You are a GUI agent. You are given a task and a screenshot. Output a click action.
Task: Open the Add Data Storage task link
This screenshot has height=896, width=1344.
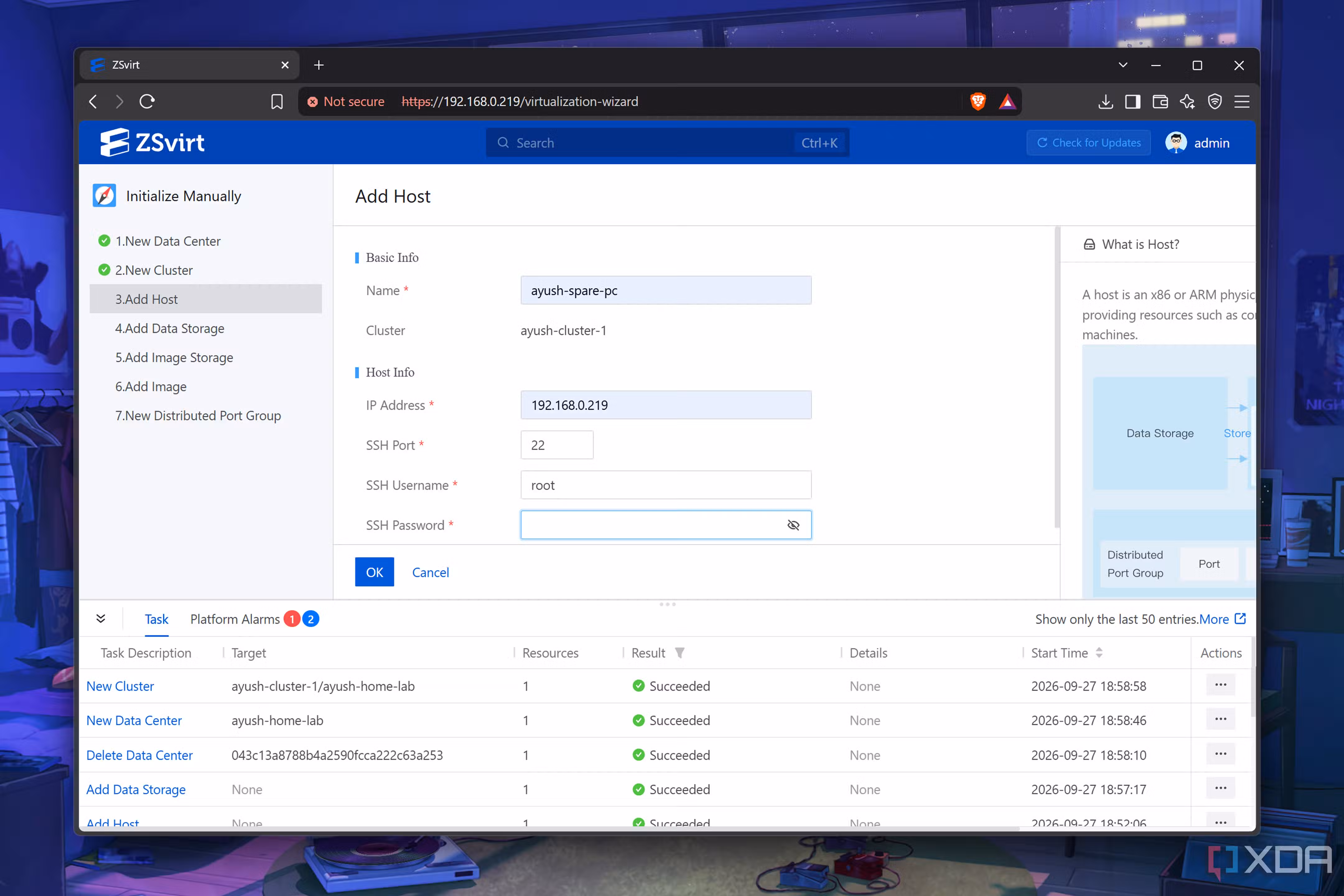[x=136, y=789]
